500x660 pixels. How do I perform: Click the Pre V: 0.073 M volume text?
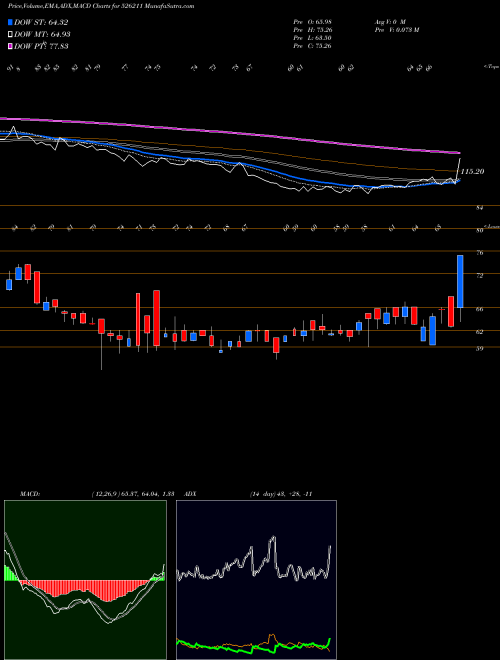(396, 30)
